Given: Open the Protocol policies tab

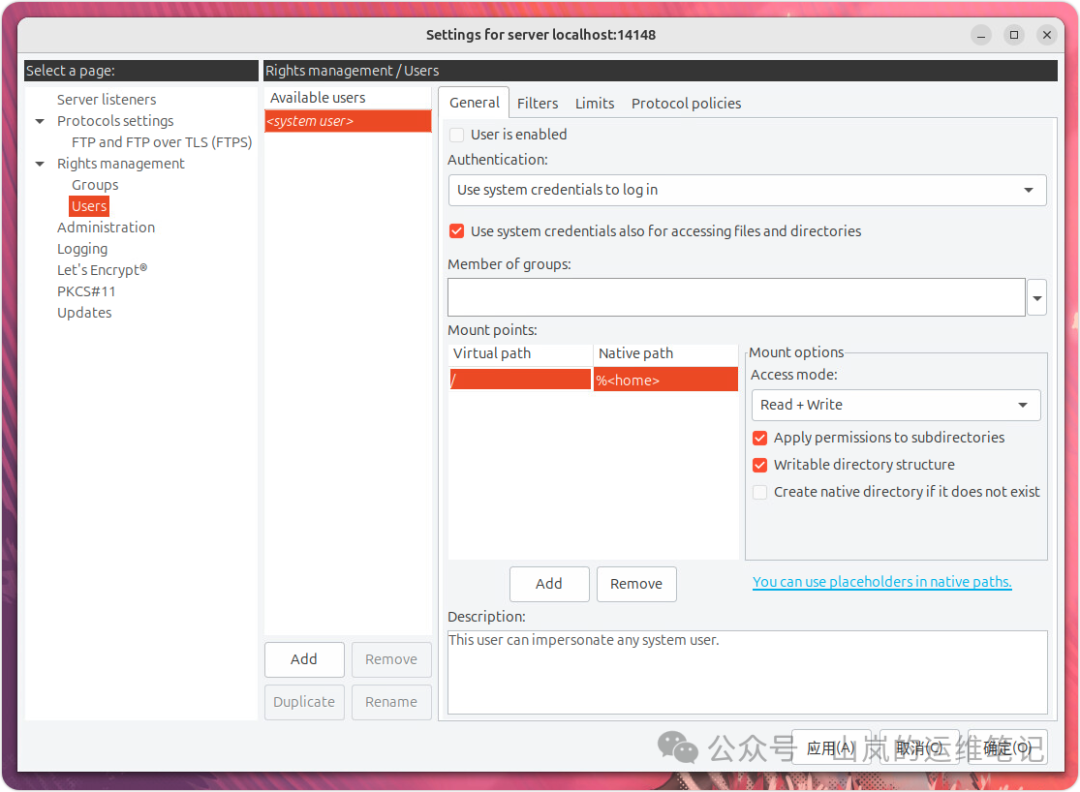Looking at the screenshot, I should click(686, 102).
